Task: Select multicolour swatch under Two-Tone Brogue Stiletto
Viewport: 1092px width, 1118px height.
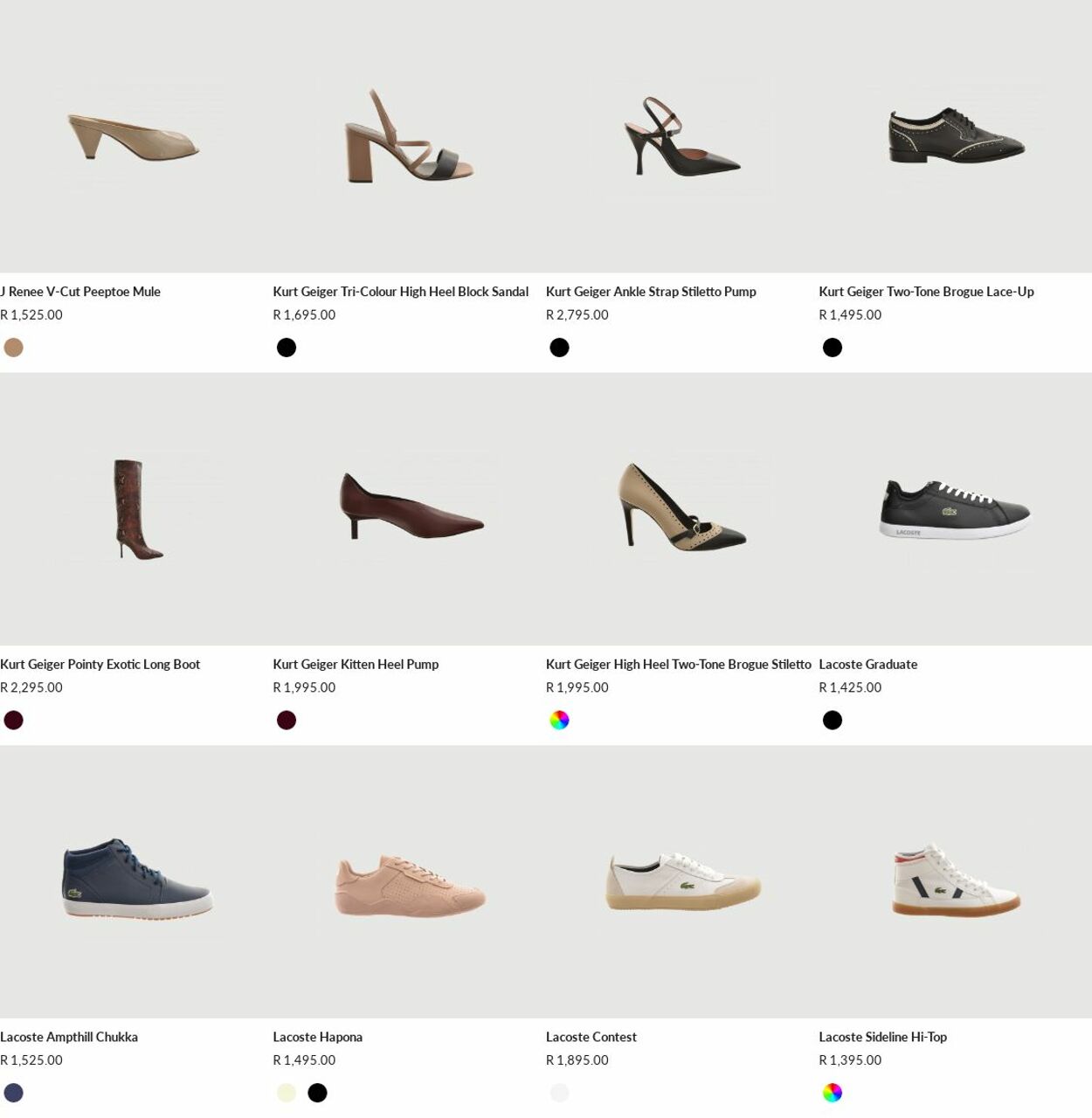Action: [559, 721]
